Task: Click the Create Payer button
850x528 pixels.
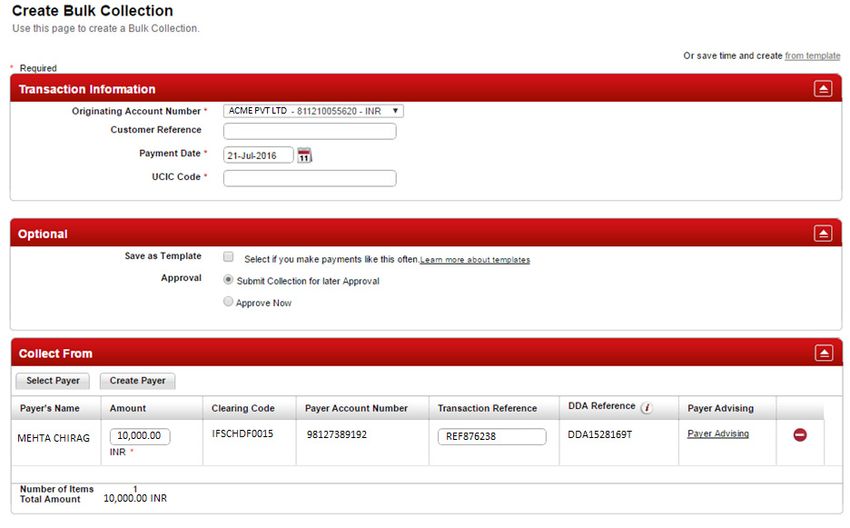Action: click(x=137, y=381)
